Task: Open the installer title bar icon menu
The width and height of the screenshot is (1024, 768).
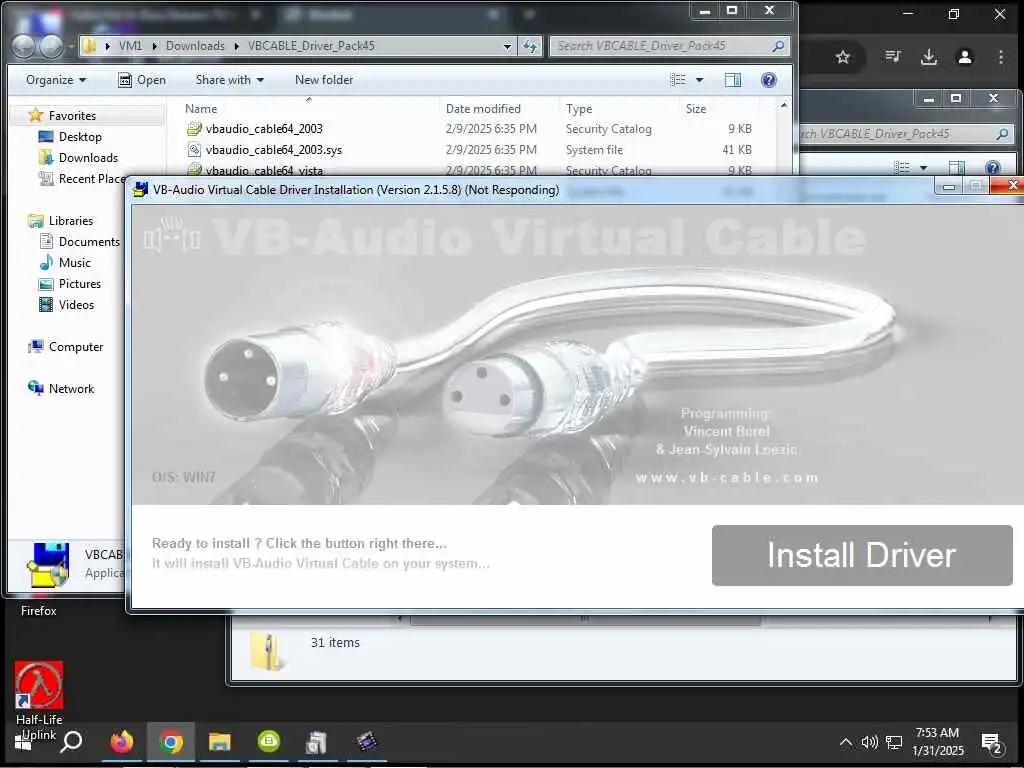Action: (140, 190)
